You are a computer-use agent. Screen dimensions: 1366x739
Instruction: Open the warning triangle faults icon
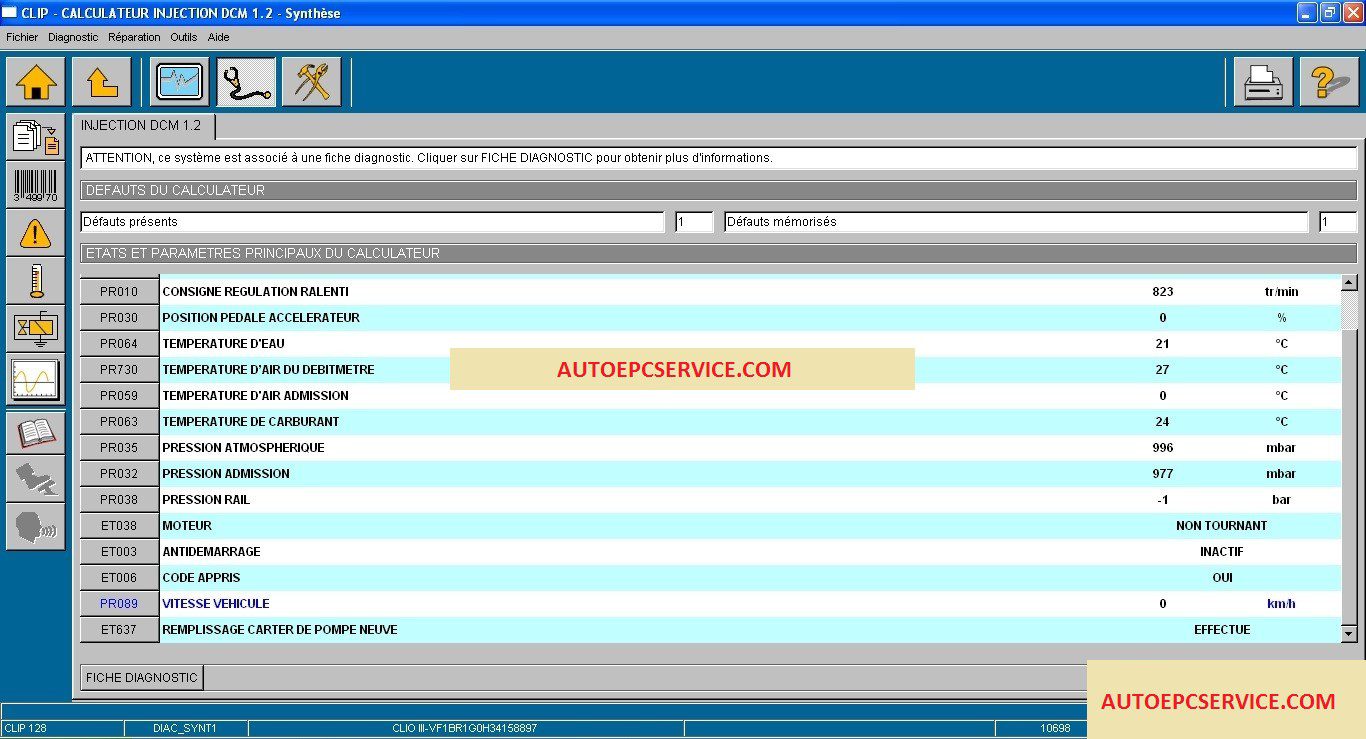click(35, 234)
